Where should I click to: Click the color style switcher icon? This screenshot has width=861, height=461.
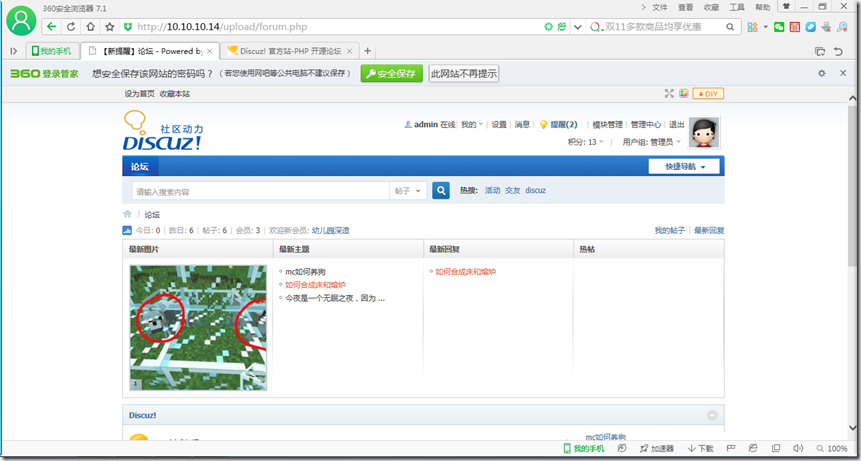point(684,93)
